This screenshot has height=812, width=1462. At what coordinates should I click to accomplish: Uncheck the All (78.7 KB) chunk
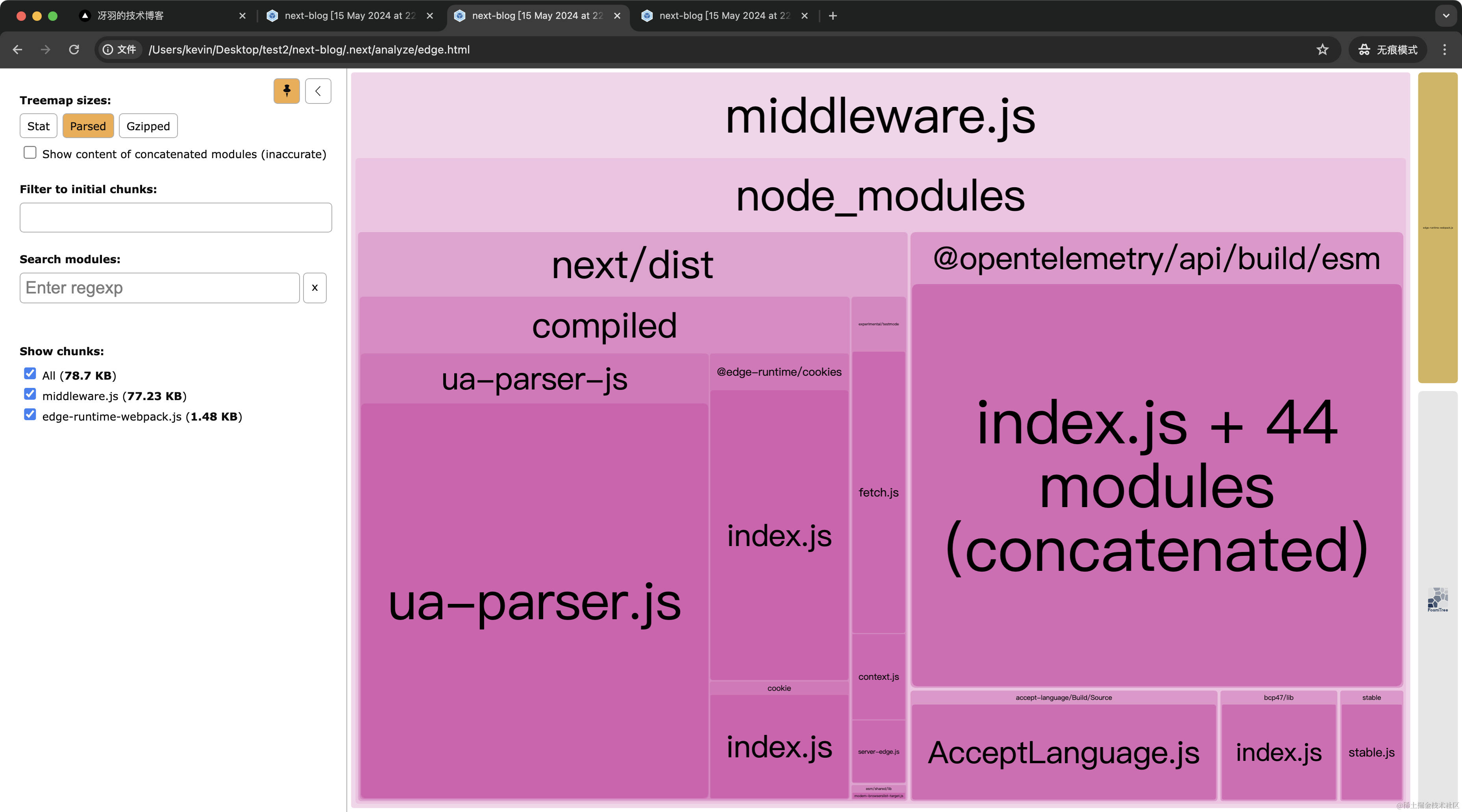pos(30,374)
